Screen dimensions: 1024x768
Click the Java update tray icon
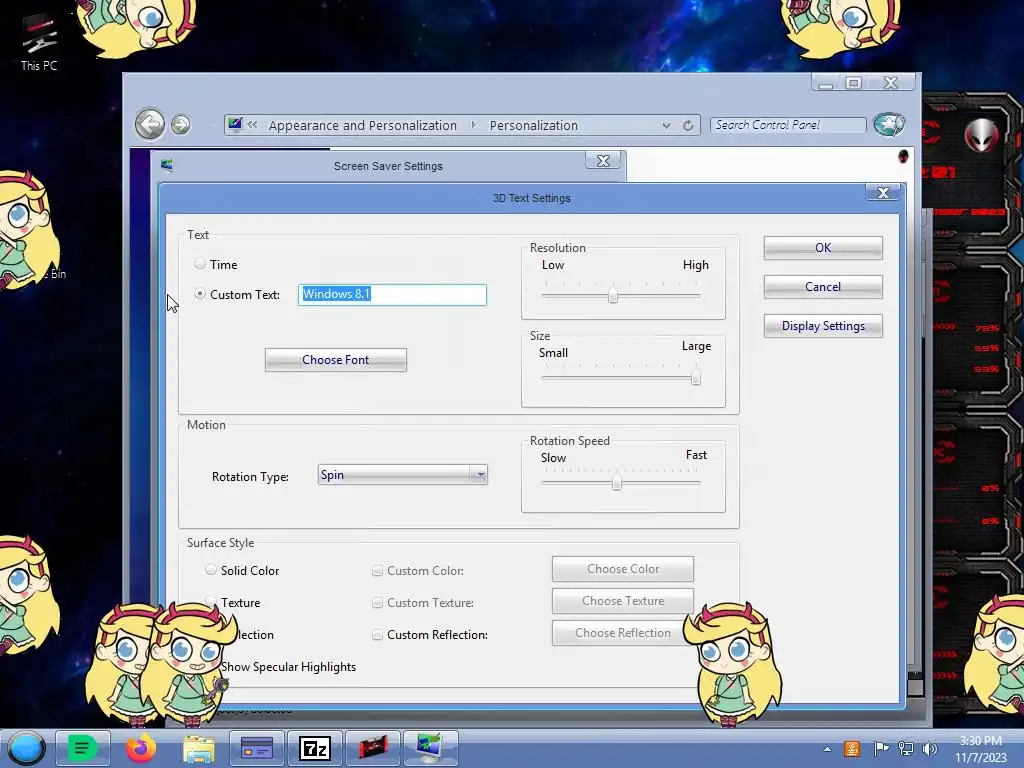pos(852,748)
